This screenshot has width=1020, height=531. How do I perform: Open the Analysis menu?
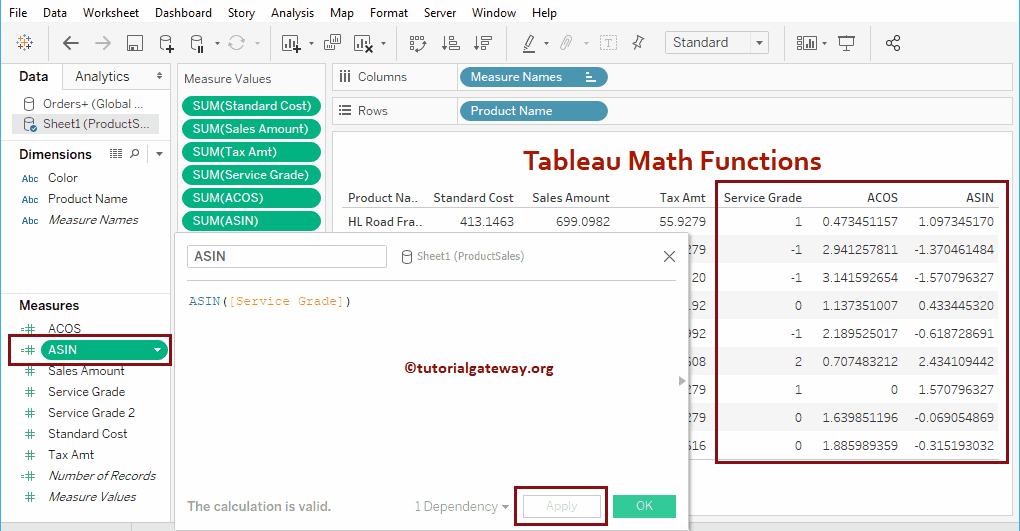tap(292, 13)
